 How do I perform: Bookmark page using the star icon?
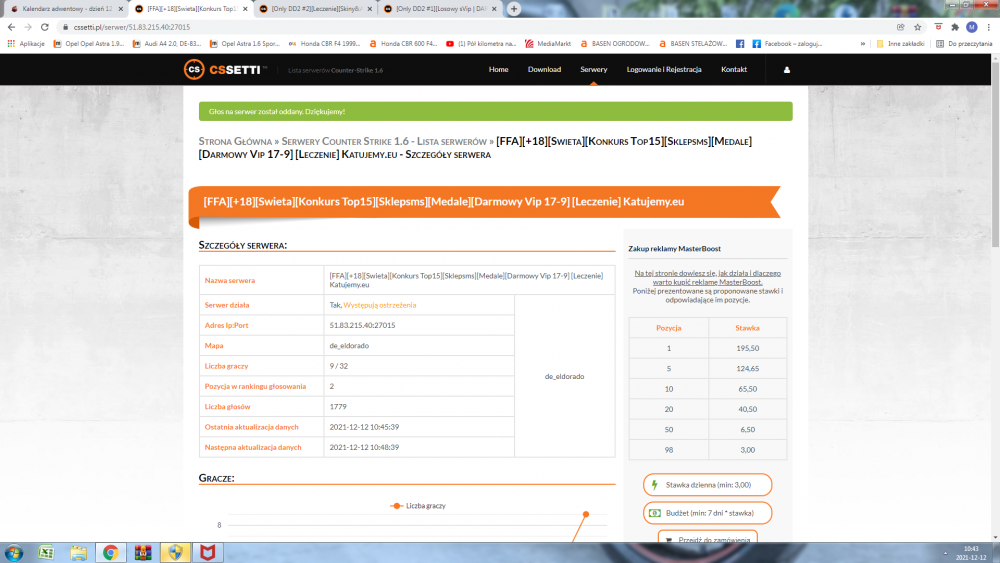click(918, 27)
